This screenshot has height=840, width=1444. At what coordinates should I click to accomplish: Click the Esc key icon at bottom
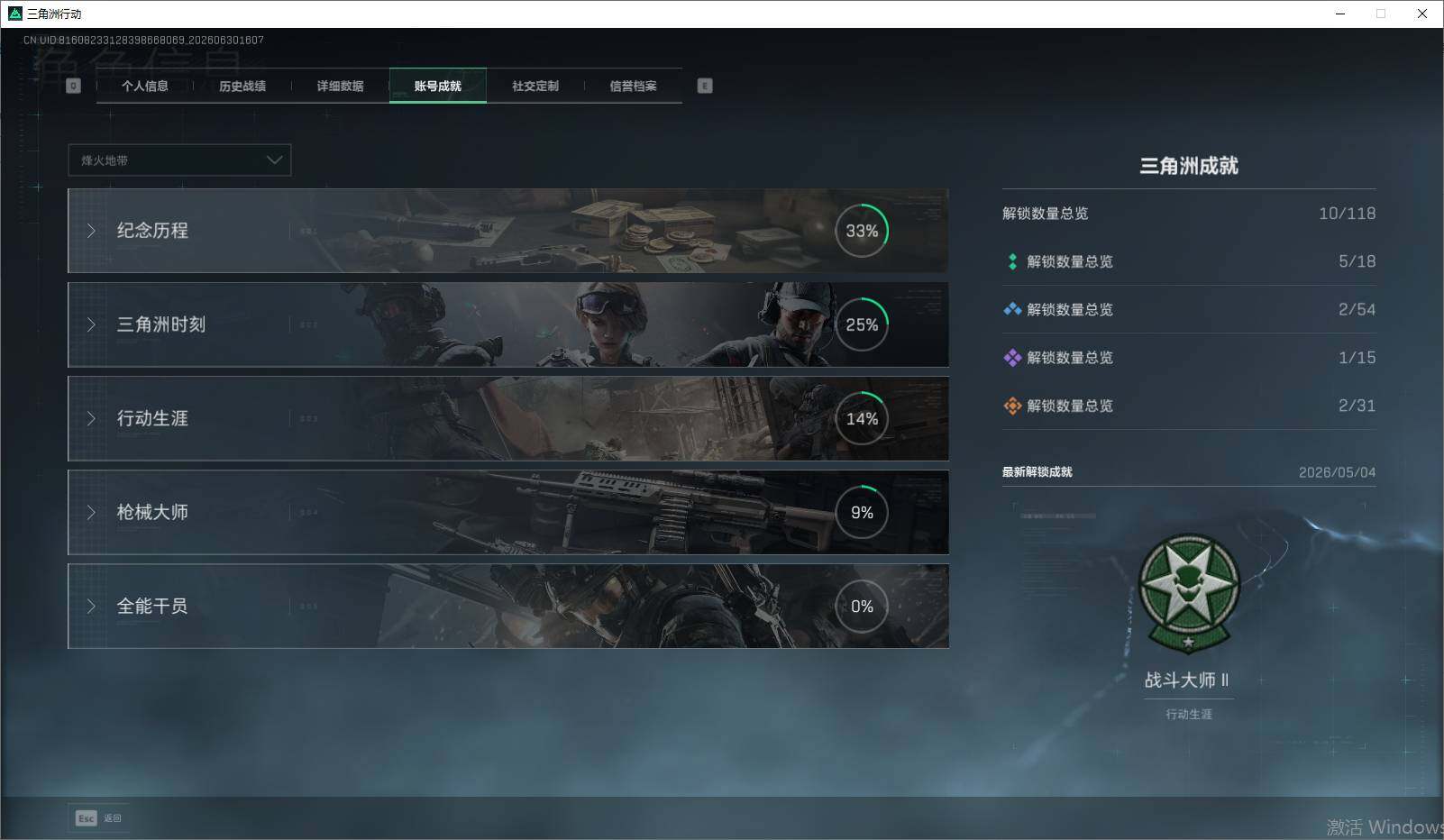click(x=86, y=818)
